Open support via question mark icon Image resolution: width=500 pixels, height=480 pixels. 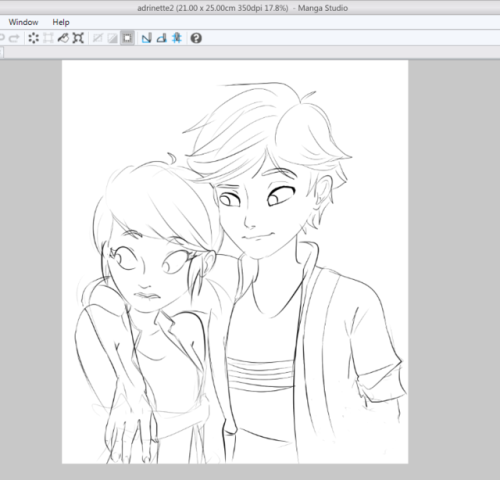196,38
